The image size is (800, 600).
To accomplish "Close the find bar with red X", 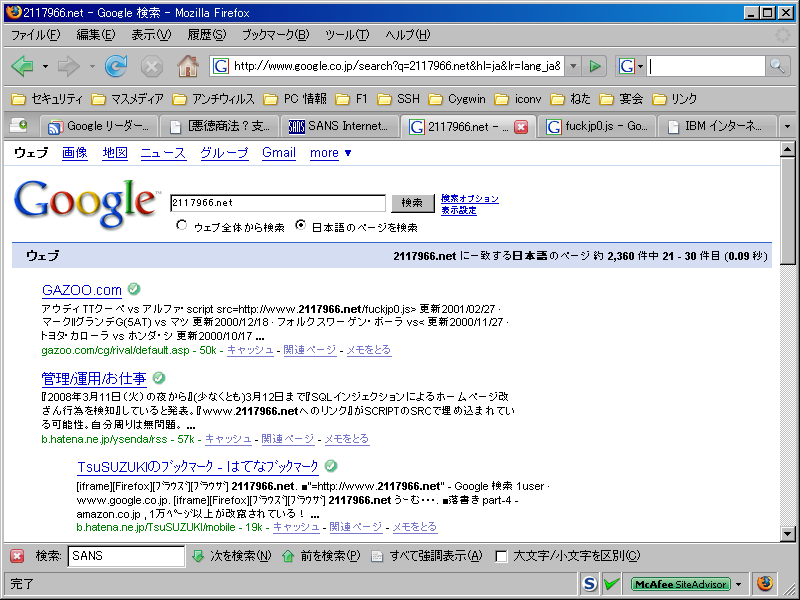I will [17, 556].
